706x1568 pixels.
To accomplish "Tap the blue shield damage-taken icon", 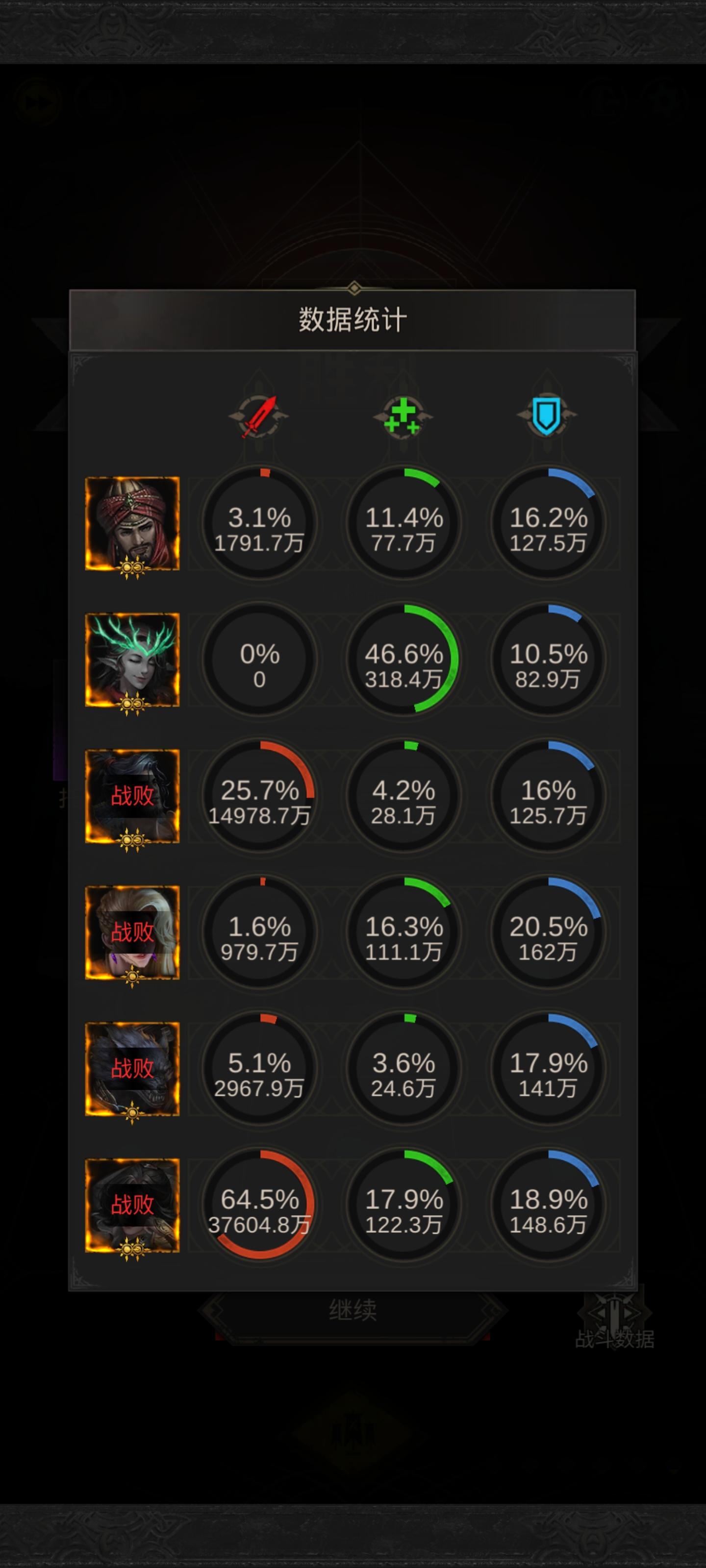I will (547, 416).
